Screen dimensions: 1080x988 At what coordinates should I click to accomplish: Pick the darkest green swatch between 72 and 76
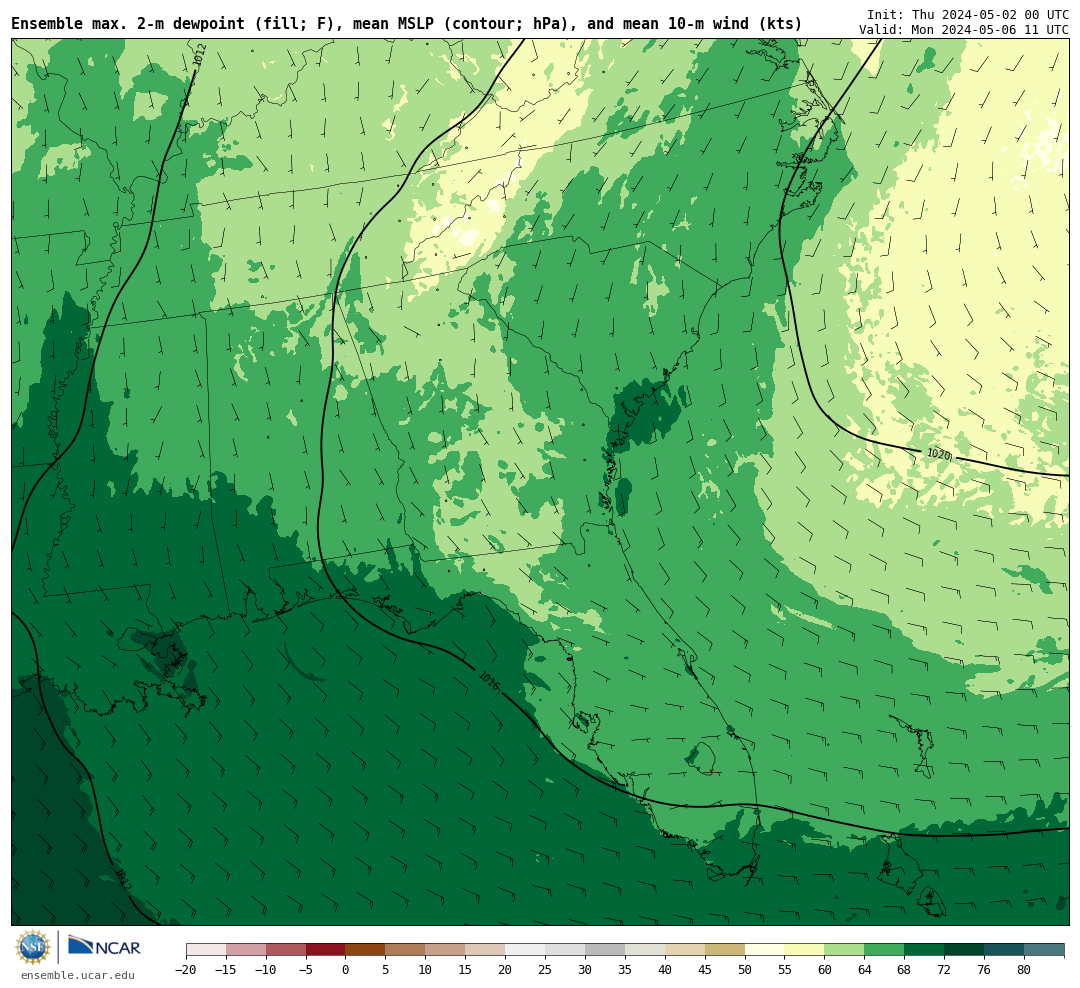pos(965,950)
